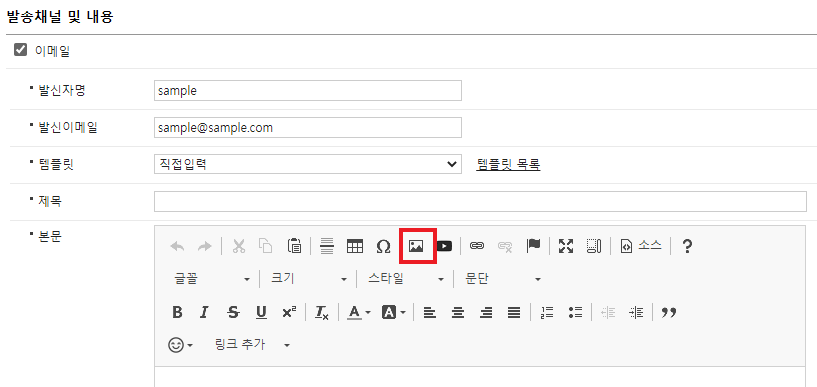Embed a YouTube video icon
Viewport: 817px width, 387px height.
tap(444, 246)
